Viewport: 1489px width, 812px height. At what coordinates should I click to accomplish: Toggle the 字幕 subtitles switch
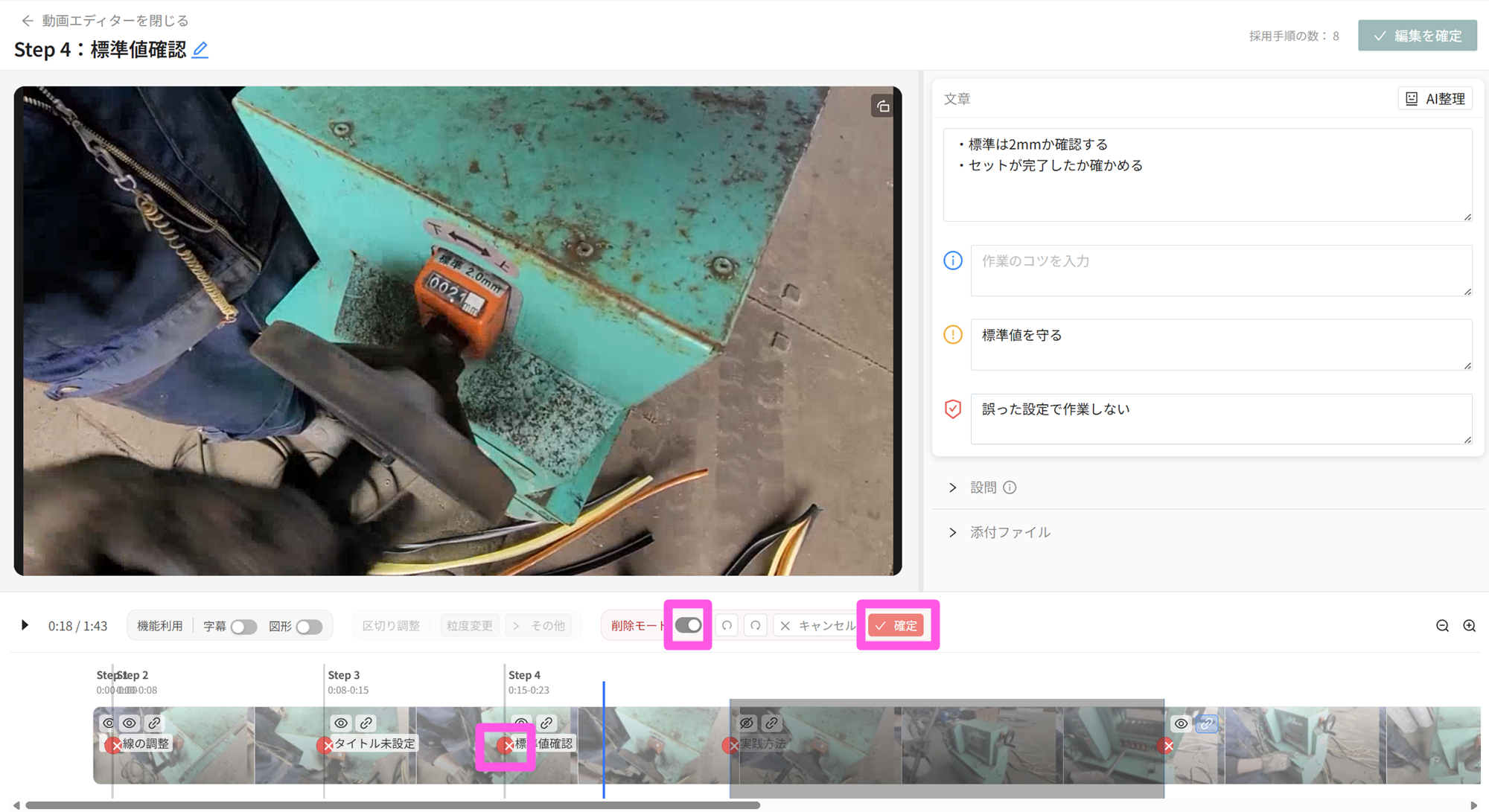point(243,627)
